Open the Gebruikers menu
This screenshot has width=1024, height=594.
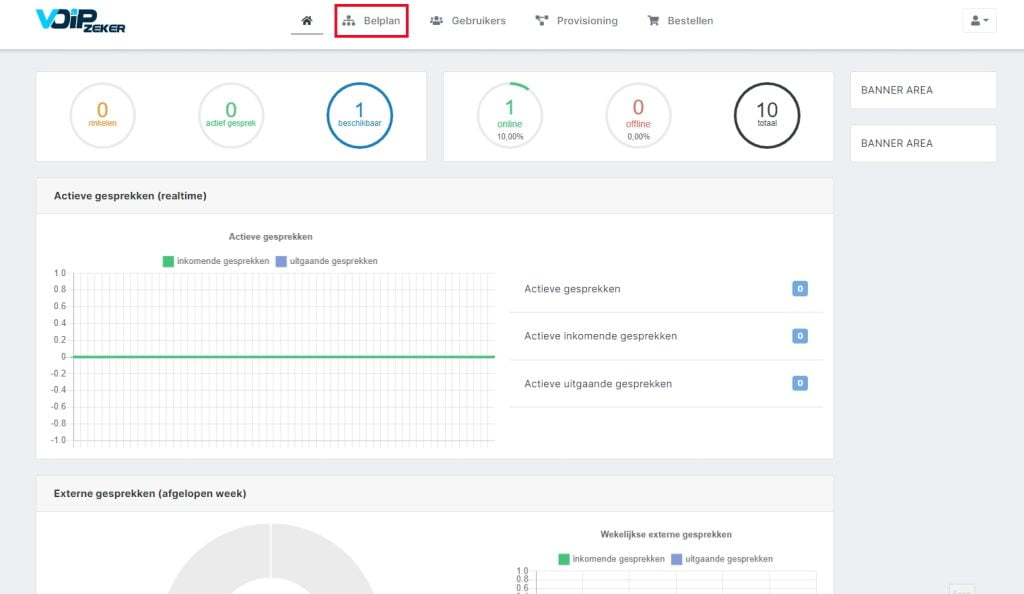click(468, 21)
